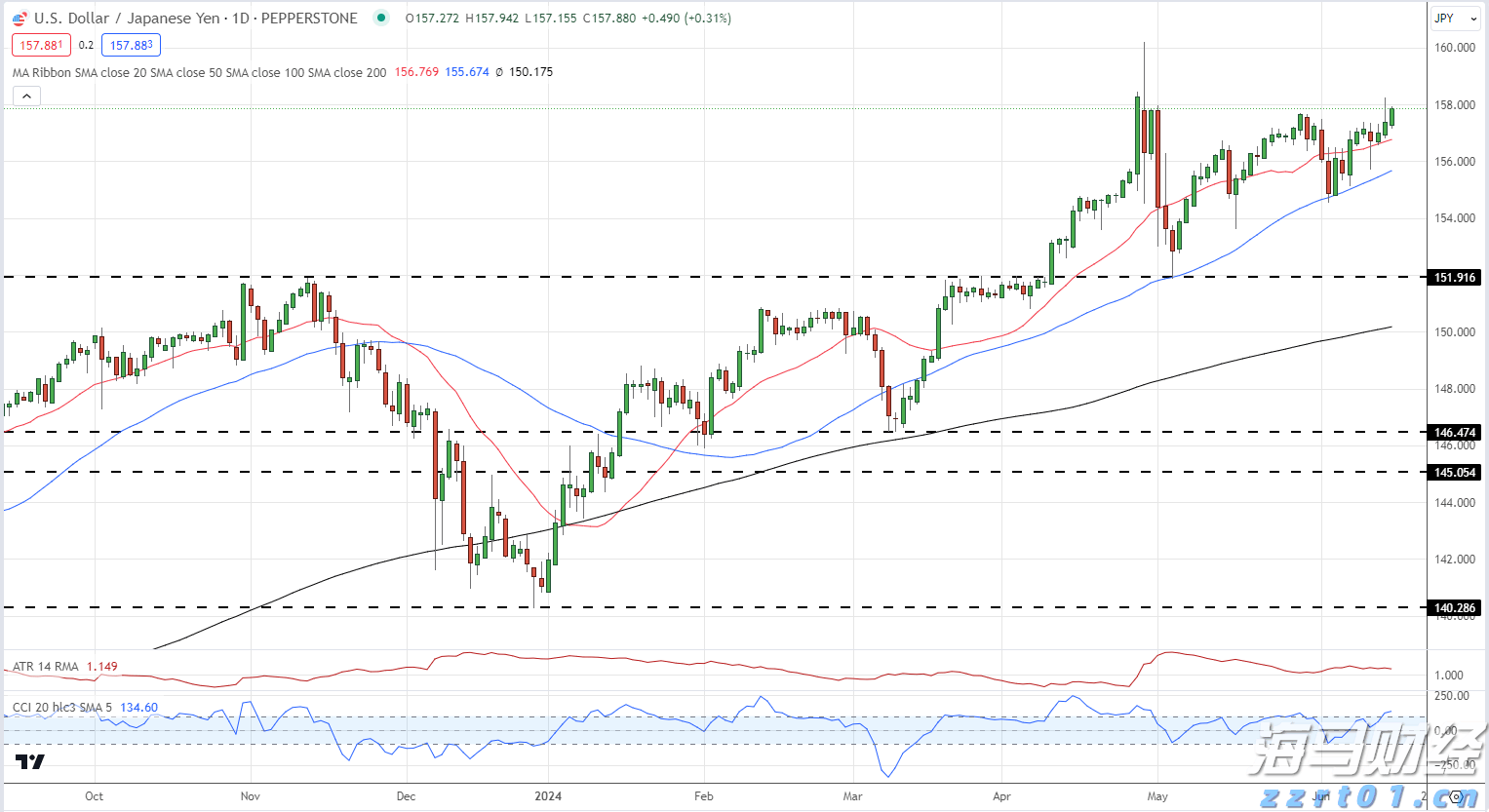Click the 151.916 price level label
Viewport: 1489px width, 812px height.
pos(1455,278)
